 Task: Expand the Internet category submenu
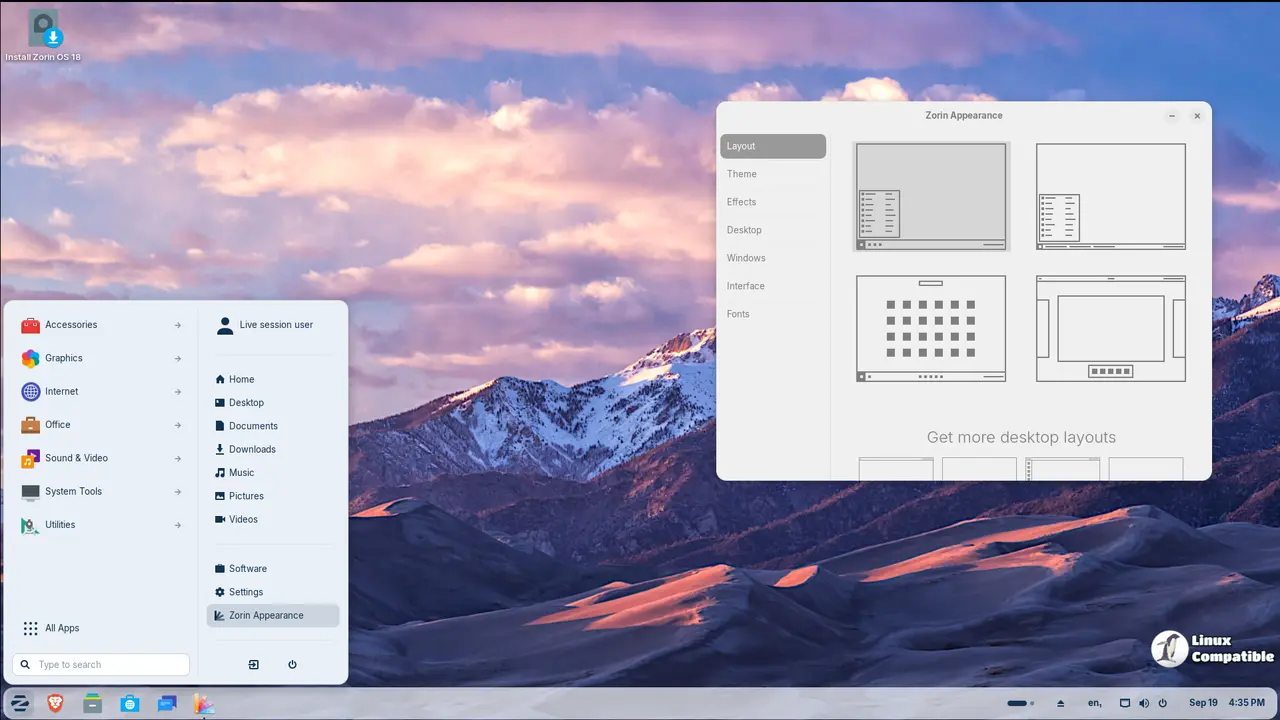pyautogui.click(x=64, y=391)
